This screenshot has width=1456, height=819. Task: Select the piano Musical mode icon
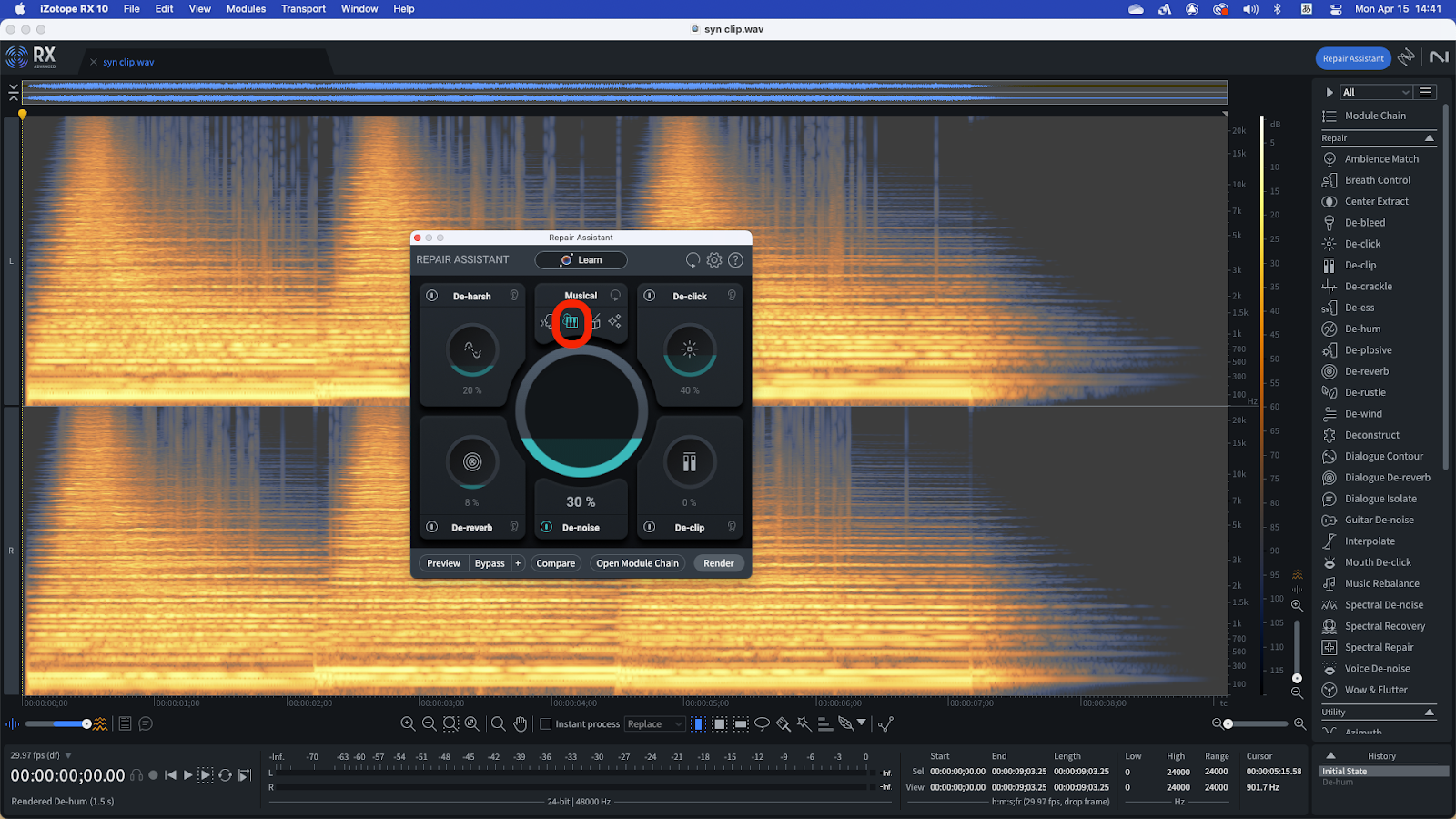point(571,321)
